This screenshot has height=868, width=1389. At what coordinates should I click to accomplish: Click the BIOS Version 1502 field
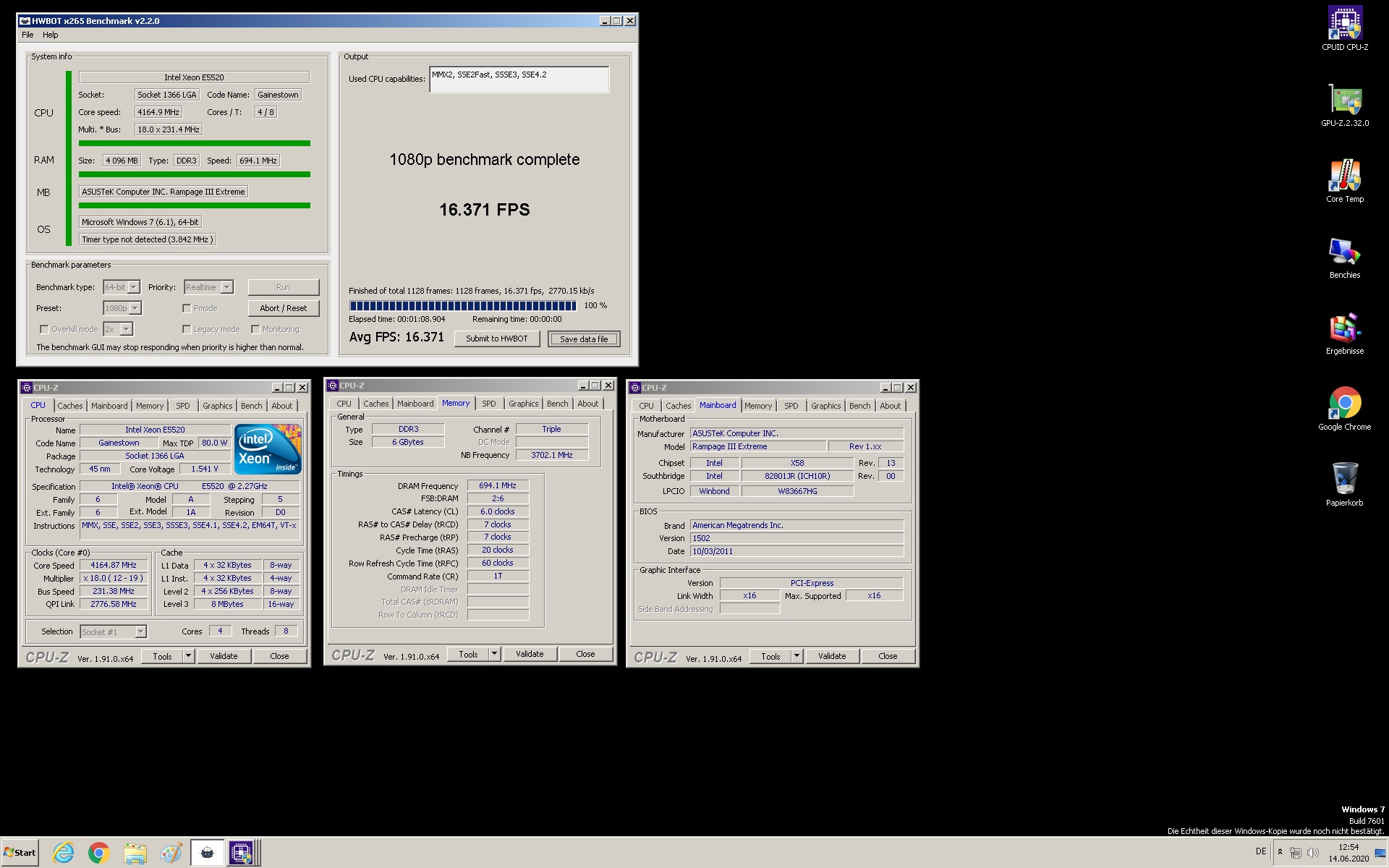[x=797, y=538]
